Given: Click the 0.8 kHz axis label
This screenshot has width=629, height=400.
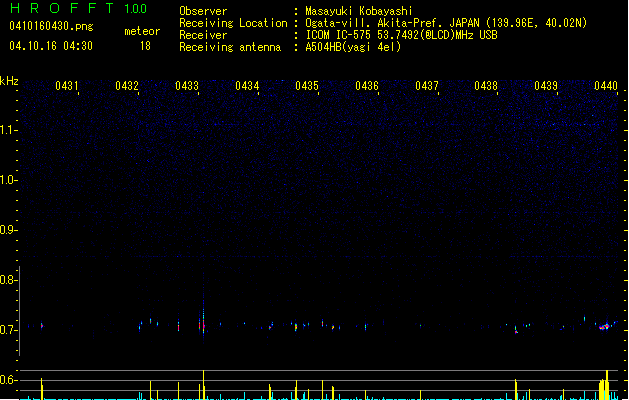Looking at the screenshot, I should pos(8,280).
